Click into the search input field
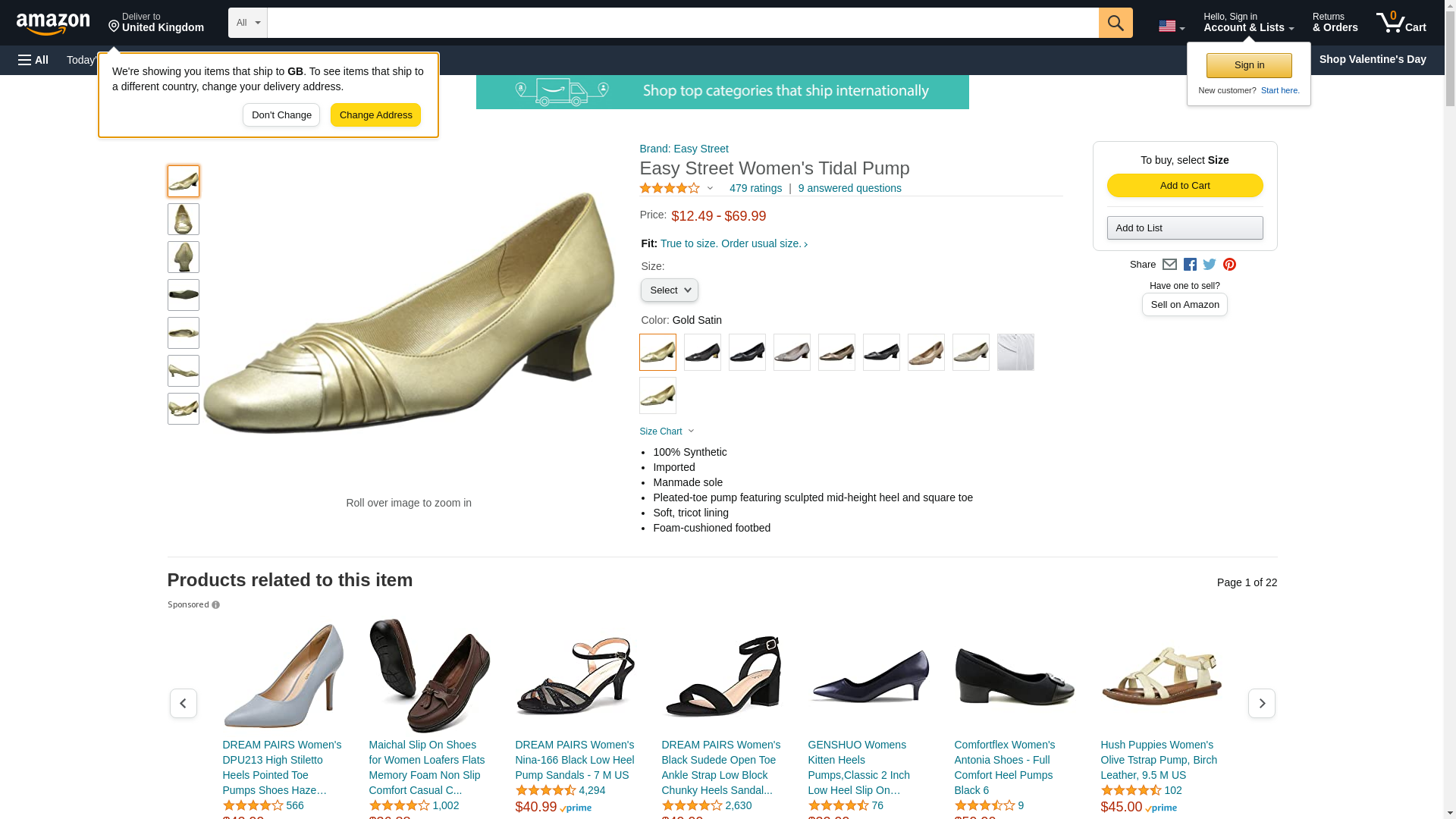 pyautogui.click(x=682, y=23)
